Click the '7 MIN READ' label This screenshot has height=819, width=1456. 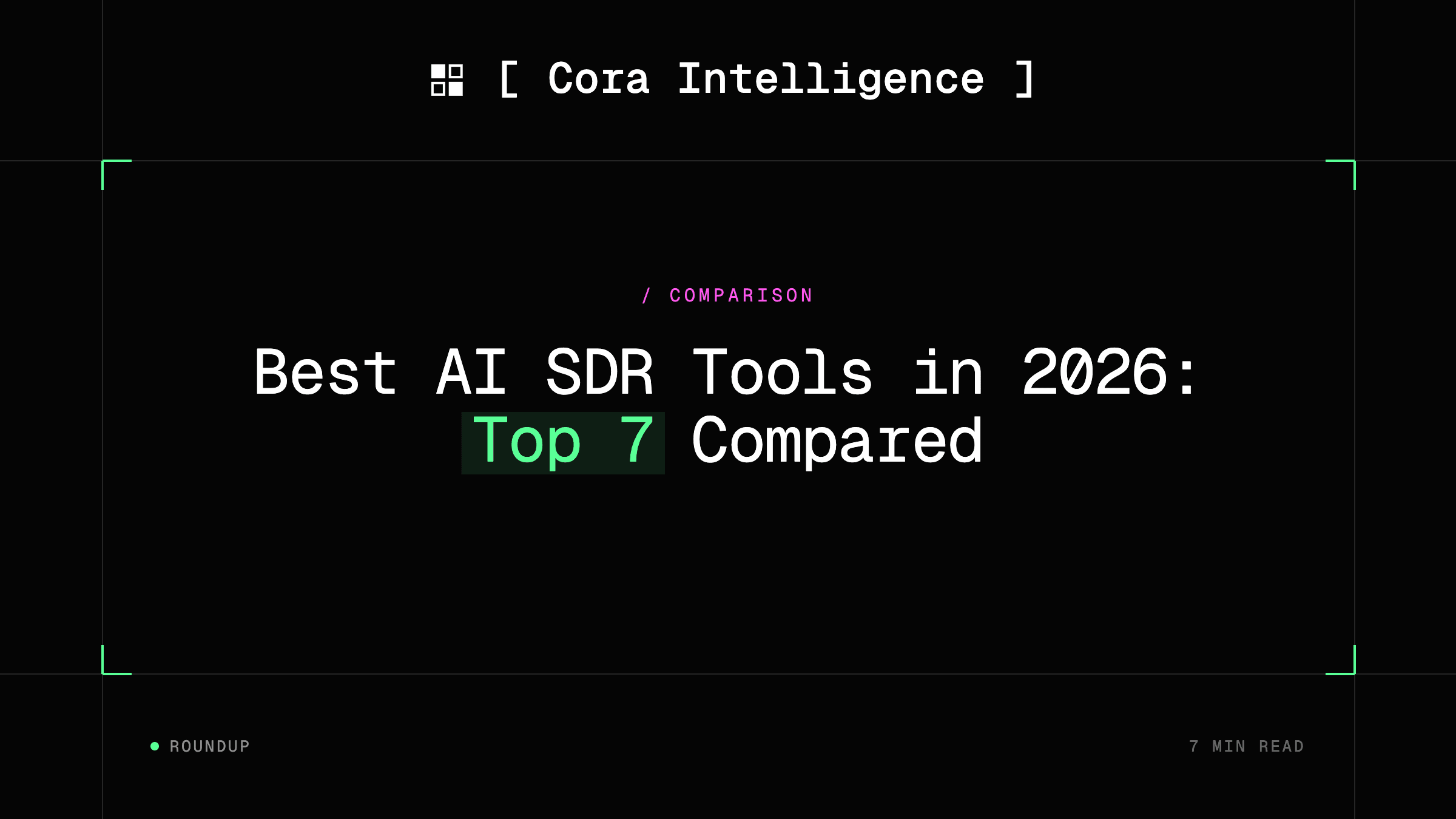pyautogui.click(x=1247, y=746)
